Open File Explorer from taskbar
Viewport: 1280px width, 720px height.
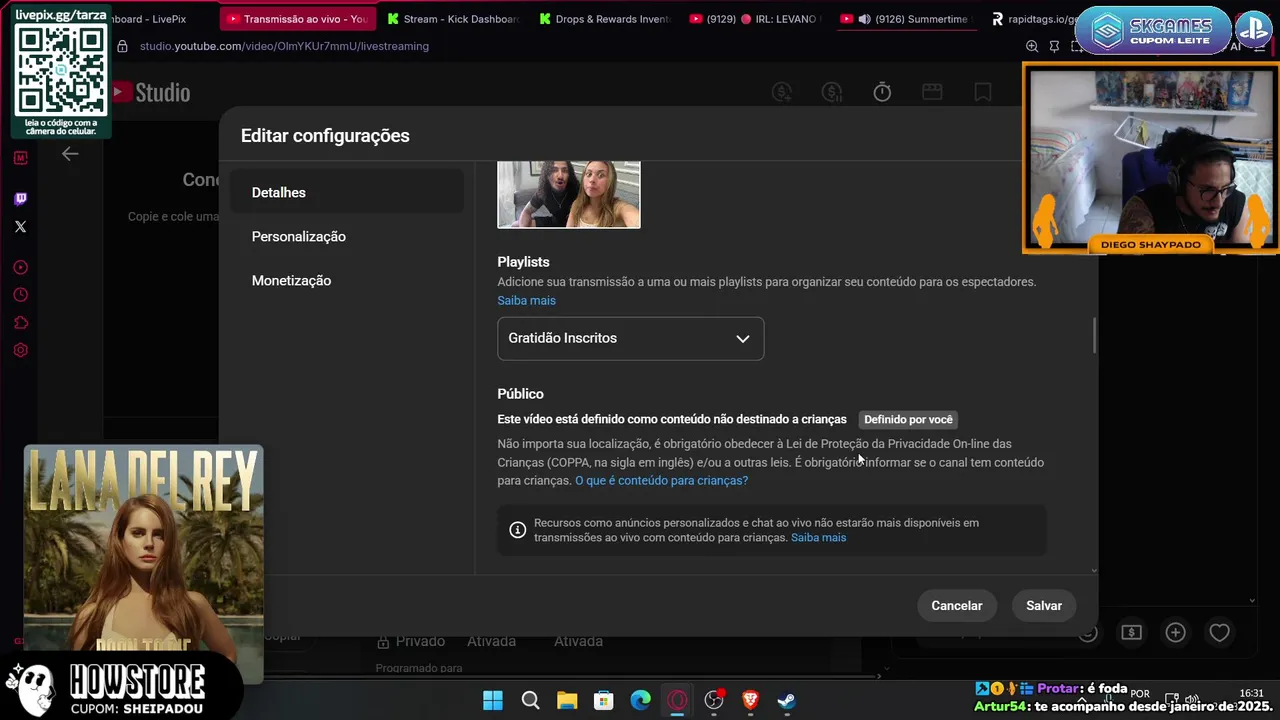click(567, 700)
